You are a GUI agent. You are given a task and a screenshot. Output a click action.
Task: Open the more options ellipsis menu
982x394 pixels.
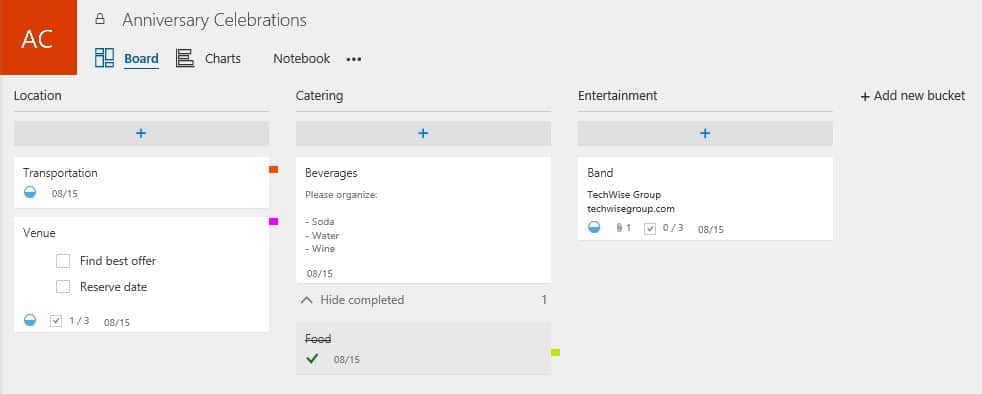point(354,59)
